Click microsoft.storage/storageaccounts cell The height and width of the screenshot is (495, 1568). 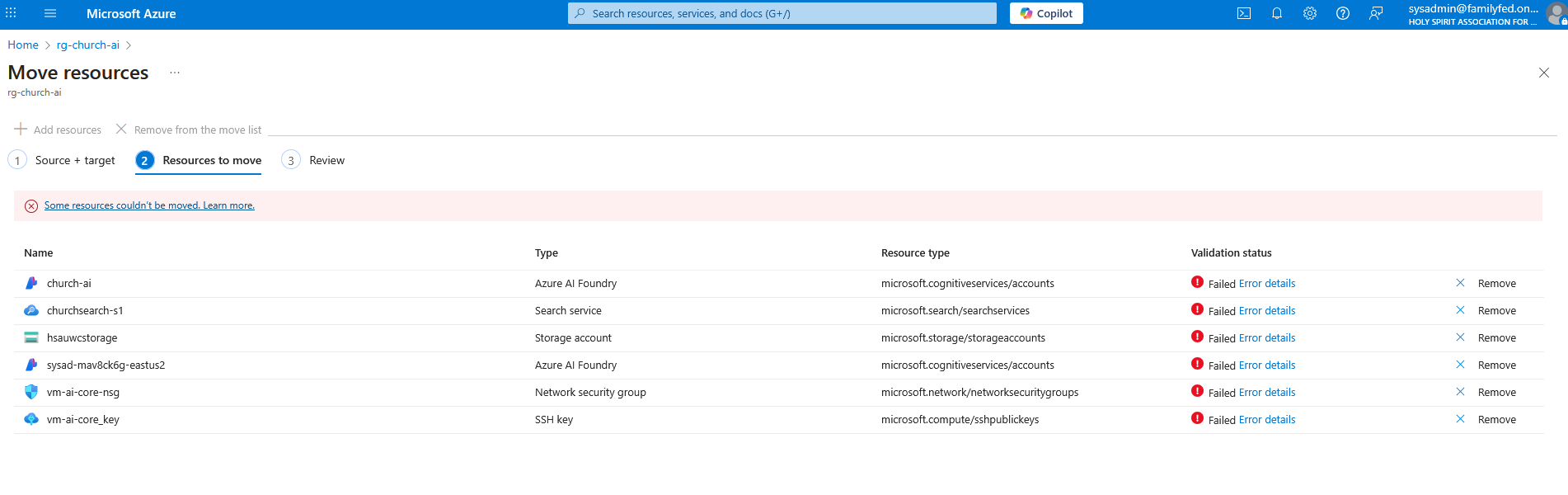[x=963, y=337]
